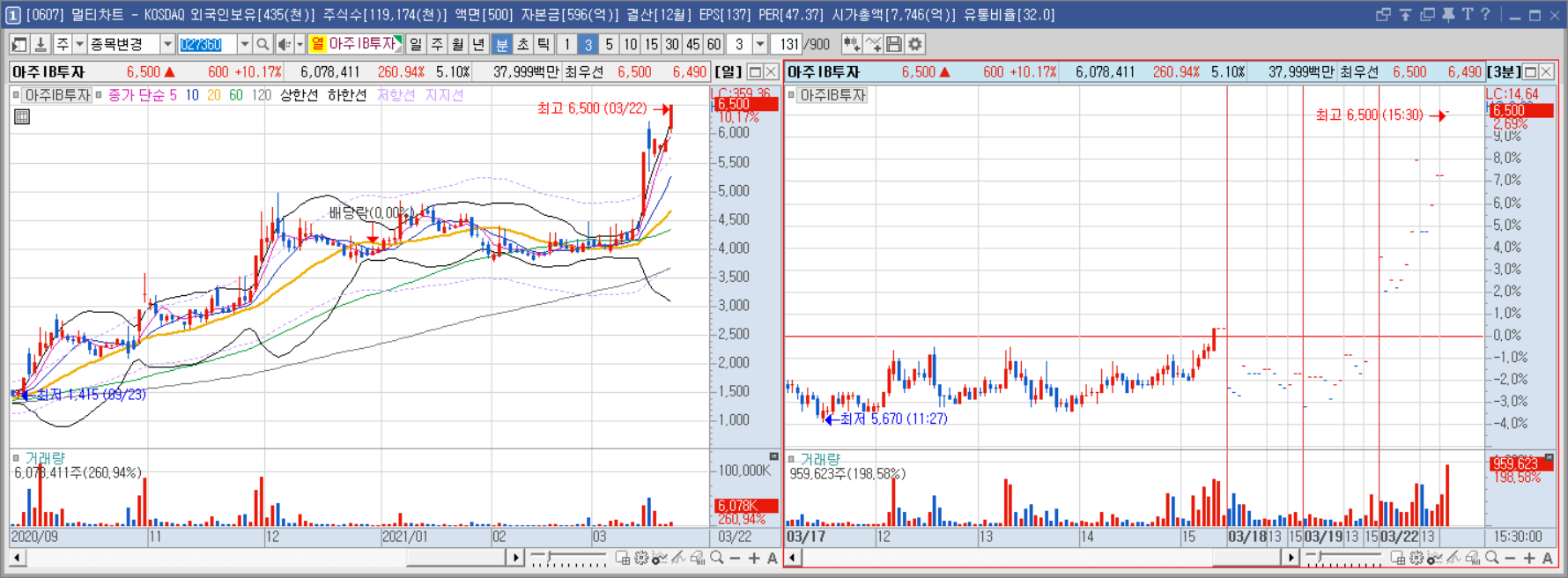Viewport: 1568px width, 578px height.
Task: Click the speaker sound icon
Action: coord(284,44)
